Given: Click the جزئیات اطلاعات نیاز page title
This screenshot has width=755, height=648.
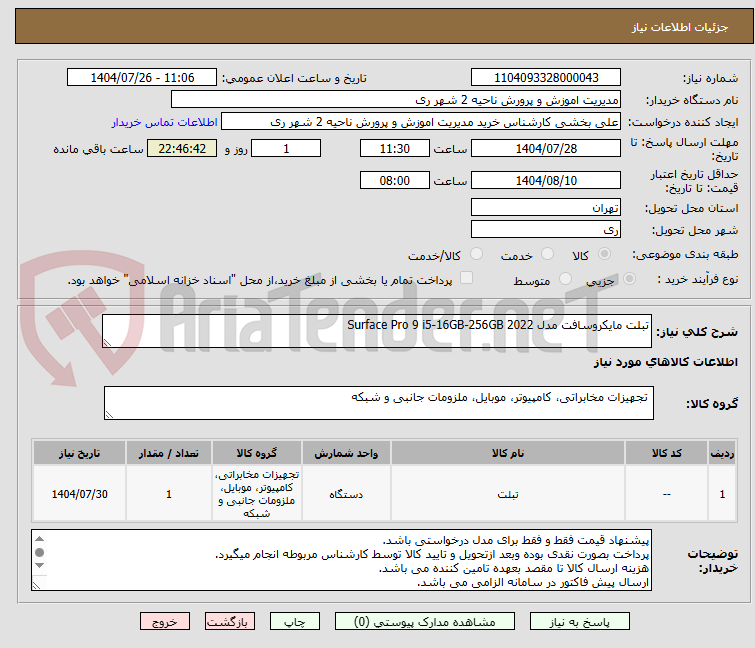Looking at the screenshot, I should [680, 27].
